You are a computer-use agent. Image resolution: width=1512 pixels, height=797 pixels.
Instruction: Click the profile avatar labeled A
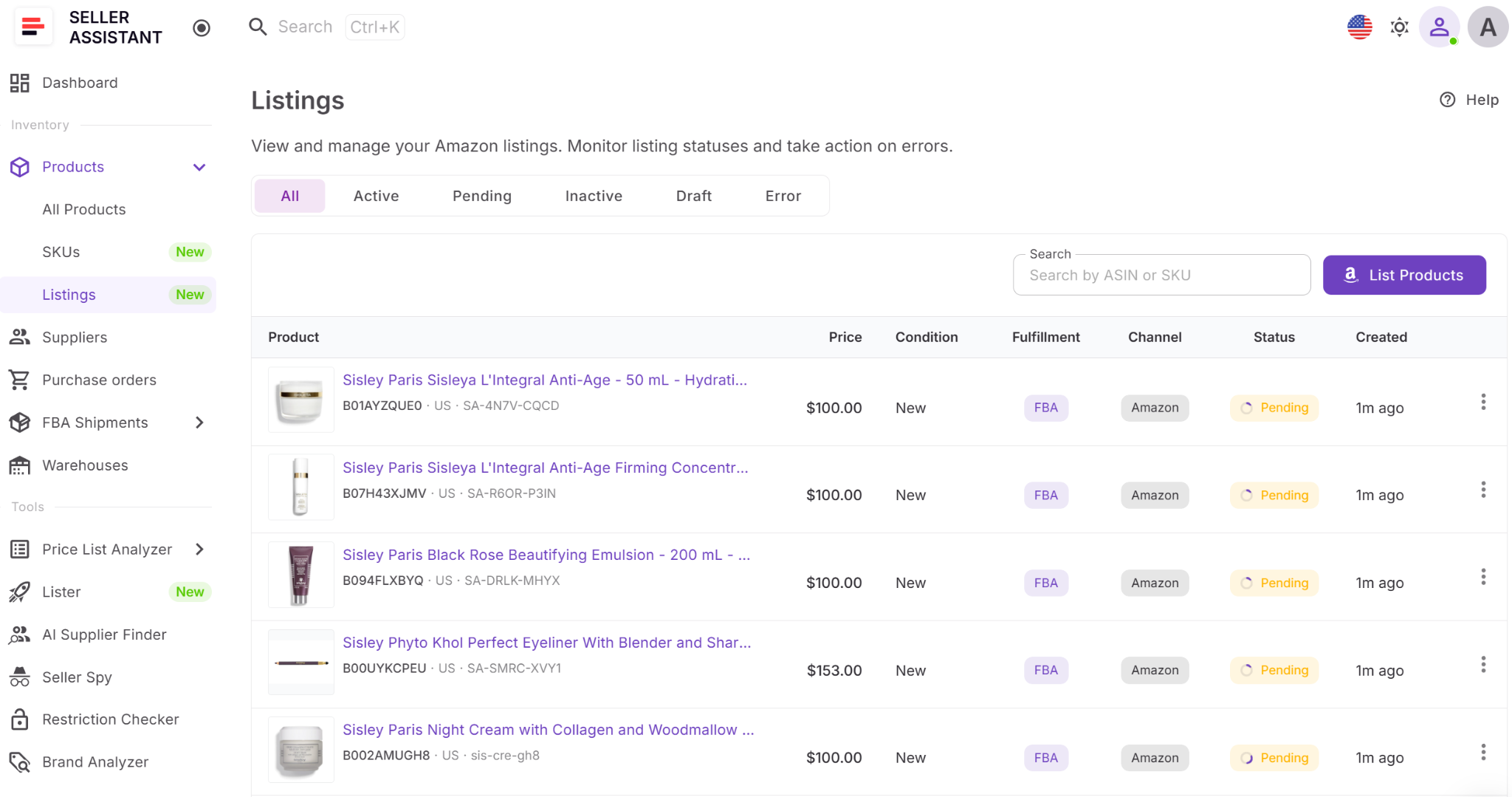1488,27
